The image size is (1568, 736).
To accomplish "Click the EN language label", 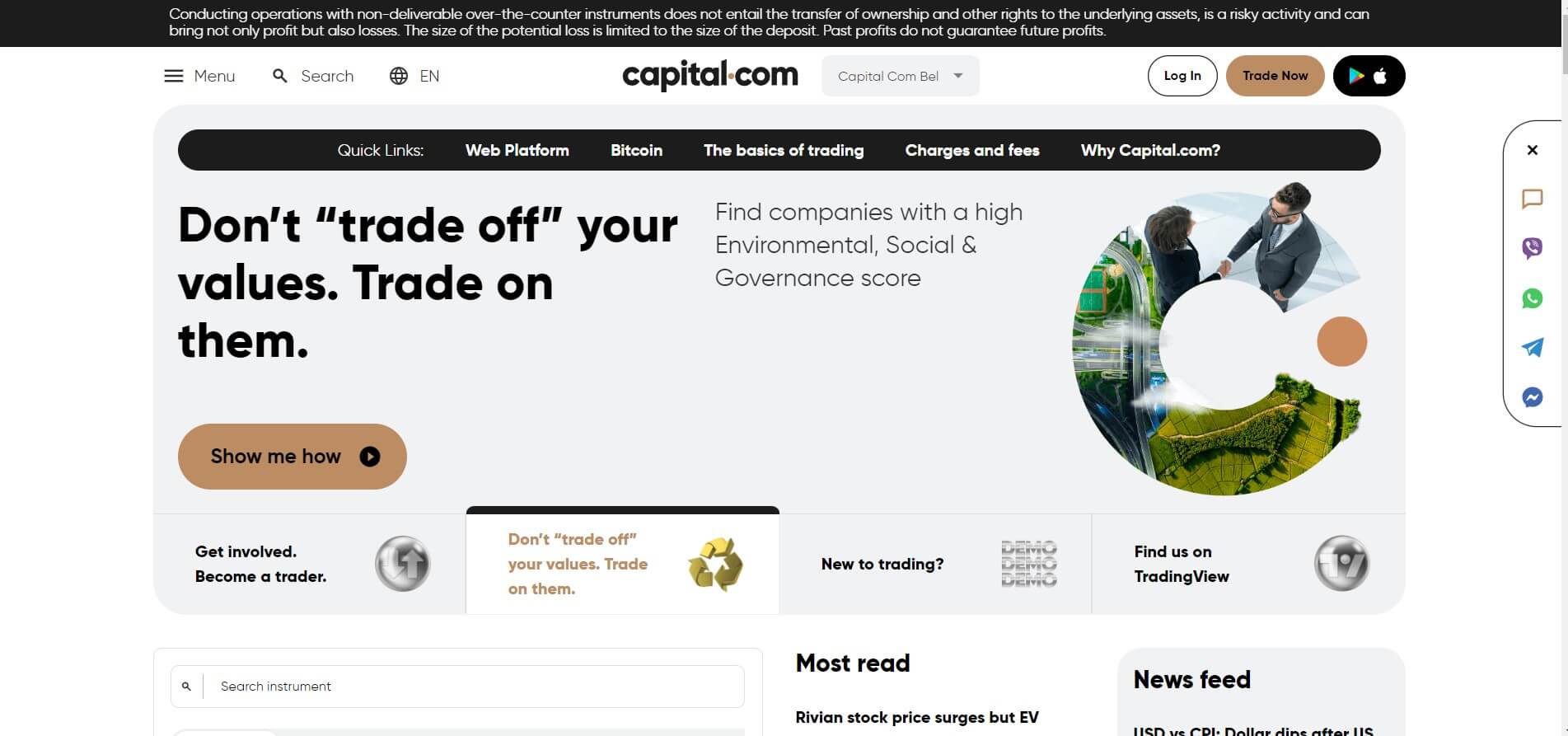I will pos(429,76).
